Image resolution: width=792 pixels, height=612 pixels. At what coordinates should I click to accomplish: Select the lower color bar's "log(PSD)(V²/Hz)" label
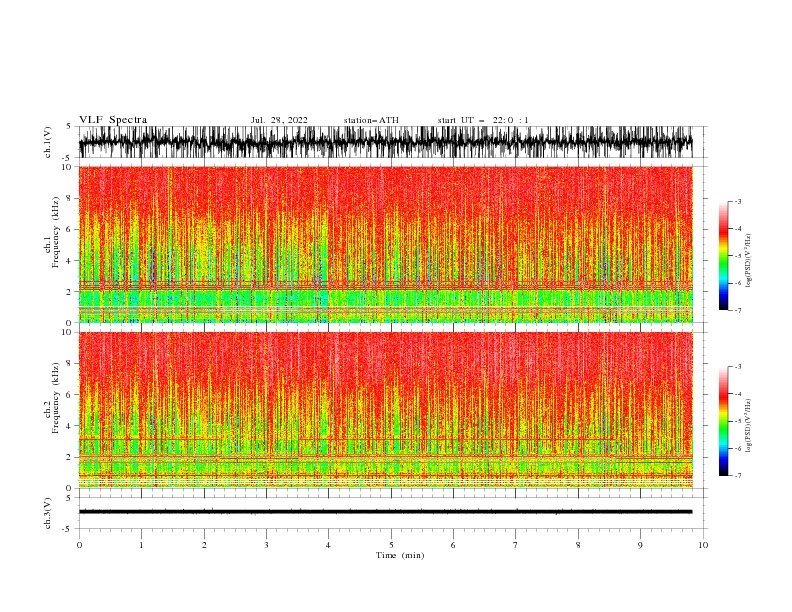pyautogui.click(x=748, y=426)
